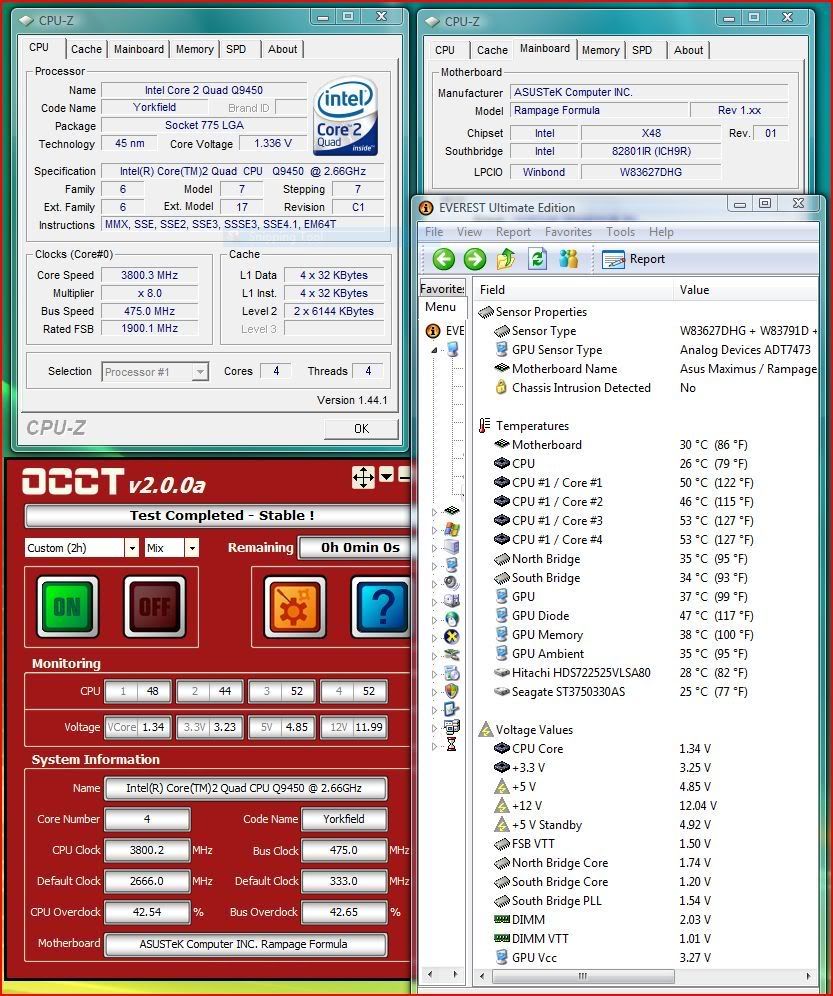The width and height of the screenshot is (833, 996).
Task: Click the EVEREST forward arrow button
Action: click(475, 259)
